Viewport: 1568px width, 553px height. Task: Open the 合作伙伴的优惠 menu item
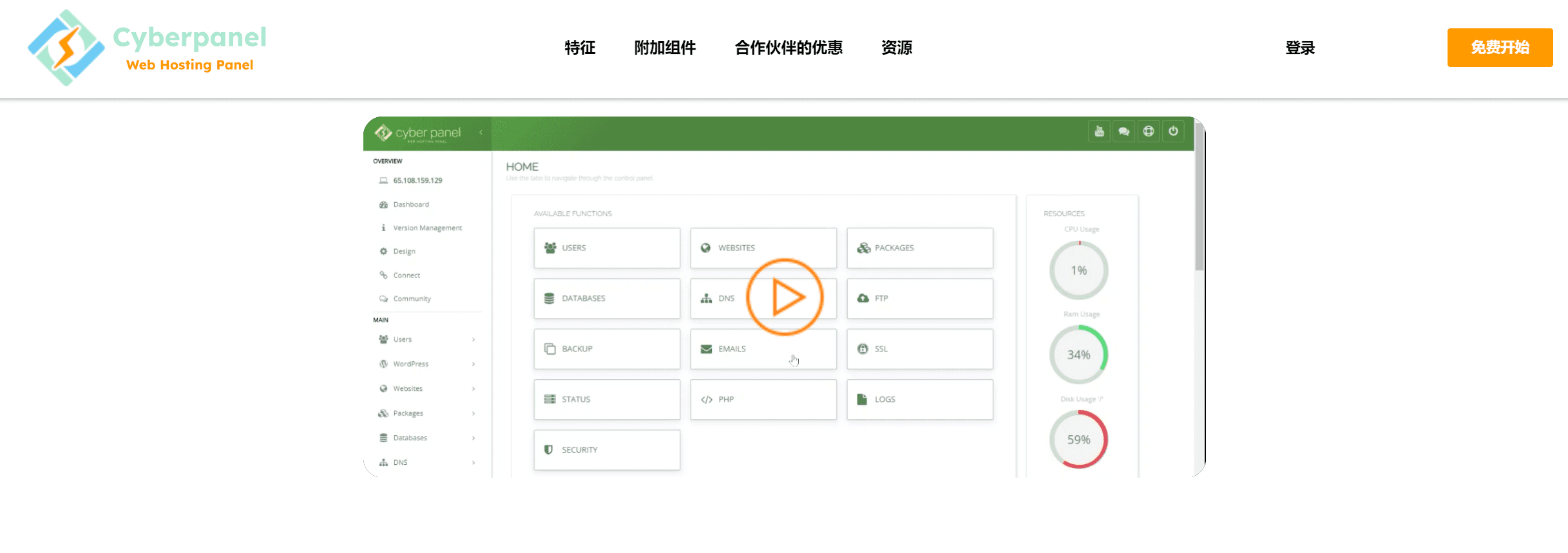(789, 48)
